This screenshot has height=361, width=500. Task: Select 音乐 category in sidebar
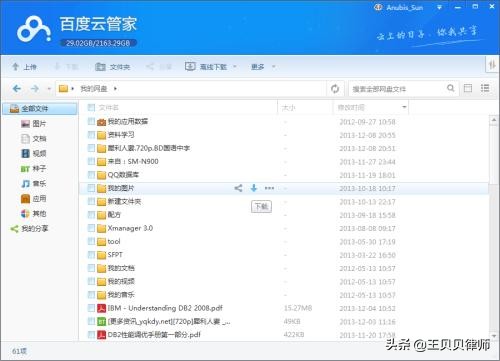click(34, 184)
